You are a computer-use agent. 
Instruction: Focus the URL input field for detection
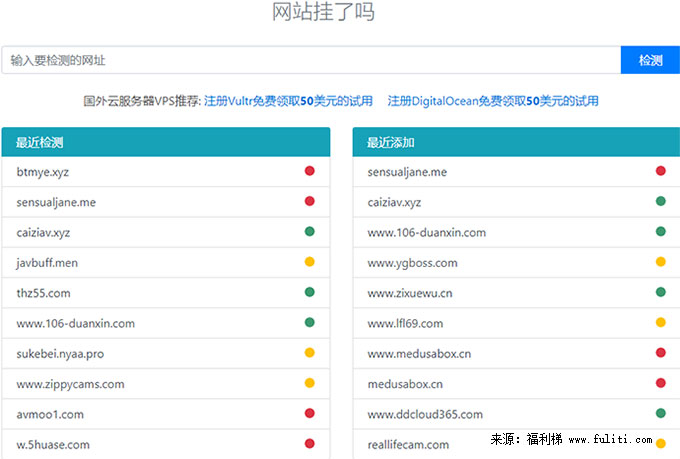point(310,60)
